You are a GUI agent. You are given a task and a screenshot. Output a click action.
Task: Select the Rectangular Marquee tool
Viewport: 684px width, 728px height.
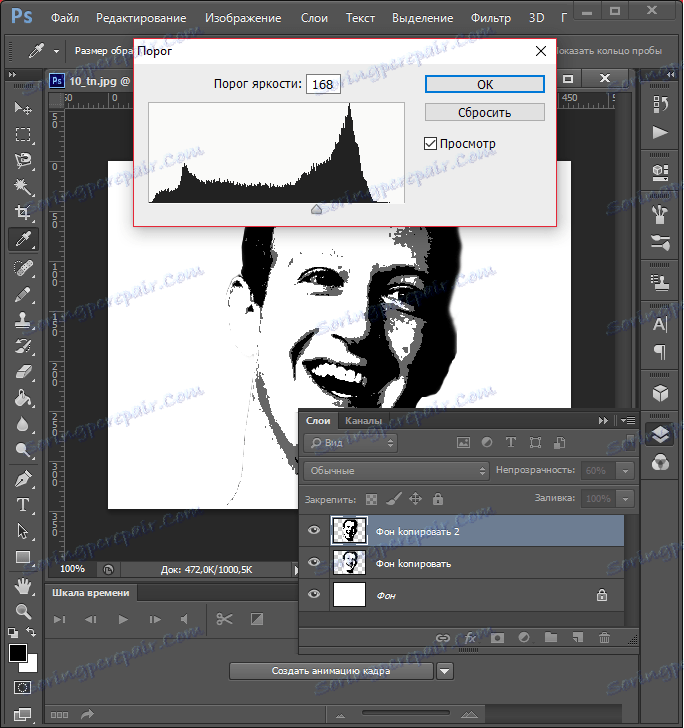click(23, 135)
